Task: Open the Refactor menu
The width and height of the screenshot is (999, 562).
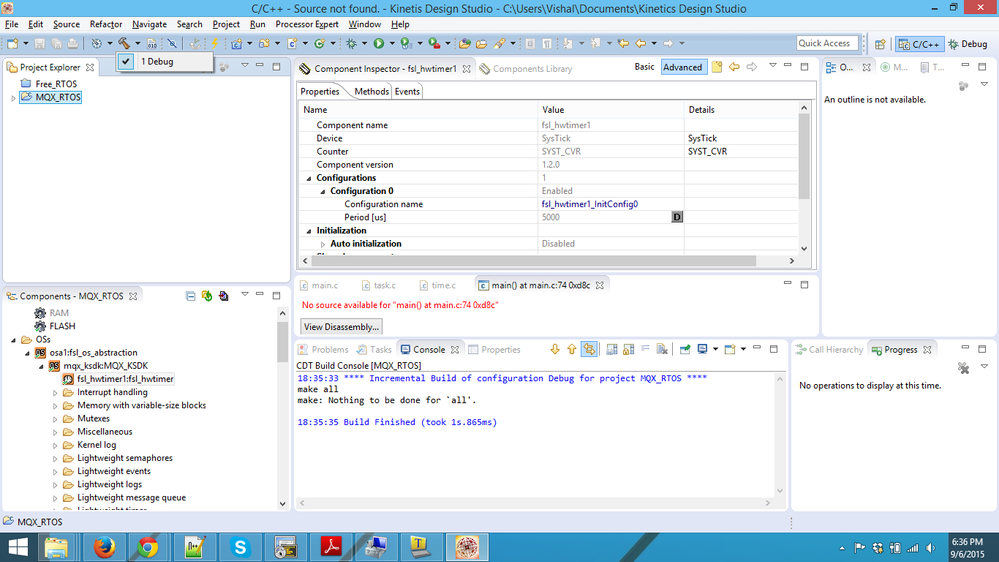Action: [106, 24]
